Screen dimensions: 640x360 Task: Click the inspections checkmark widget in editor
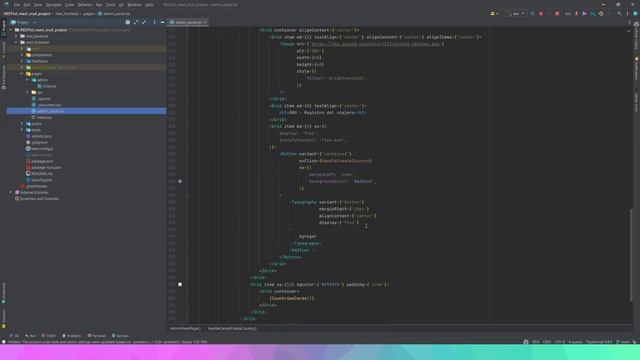(x=629, y=31)
